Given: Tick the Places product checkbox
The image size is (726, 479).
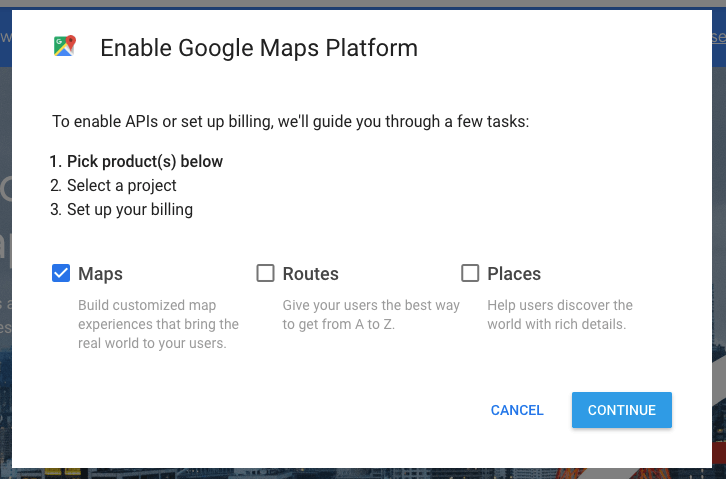Looking at the screenshot, I should 470,273.
